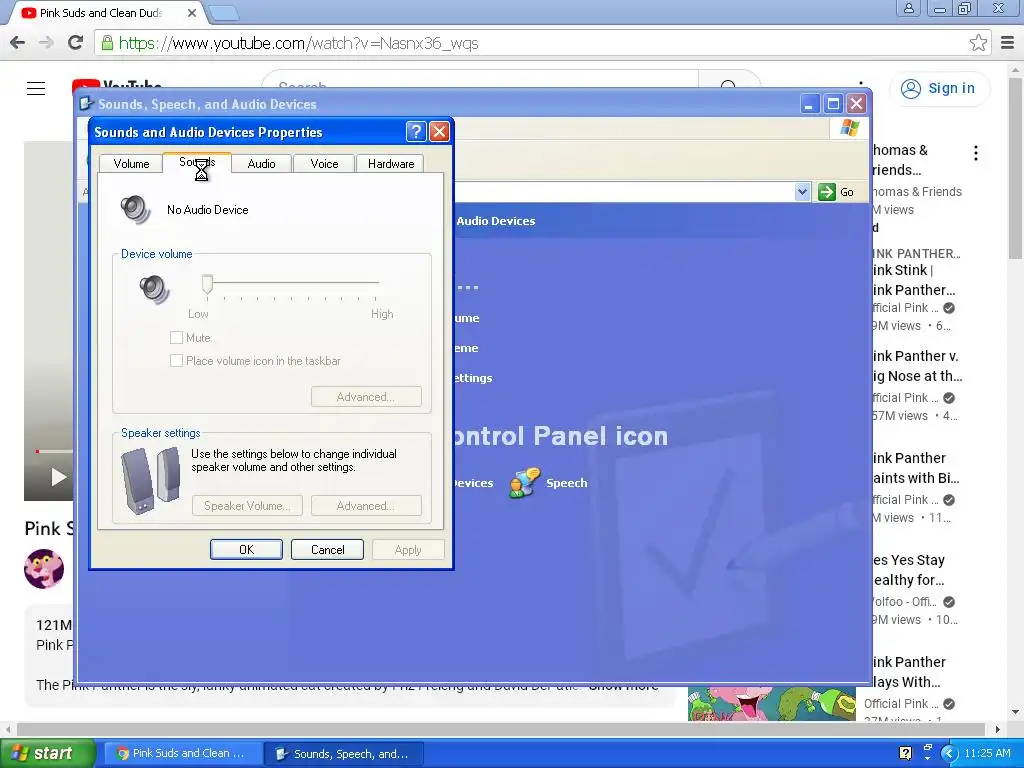1024x768 pixels.
Task: Open the Pink Stink video link
Action: tap(914, 280)
